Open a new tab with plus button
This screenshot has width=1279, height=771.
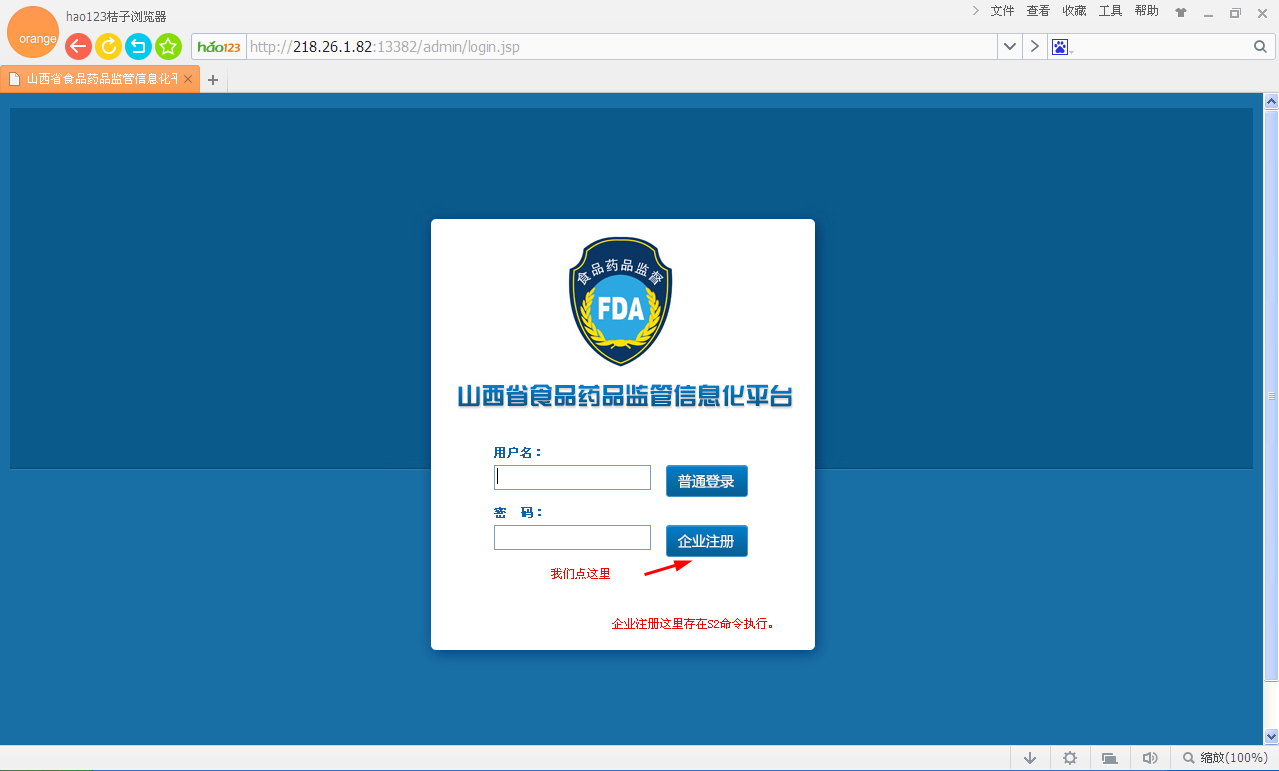(212, 80)
